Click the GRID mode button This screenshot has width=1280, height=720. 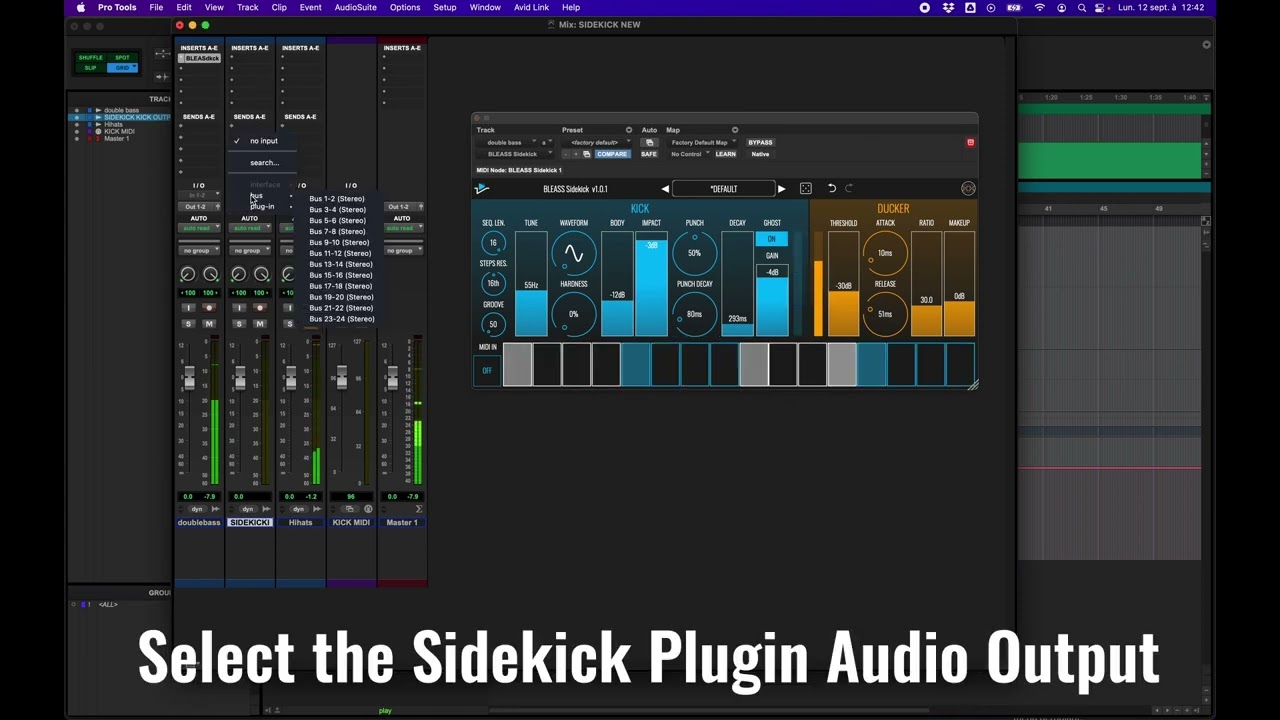tap(123, 68)
